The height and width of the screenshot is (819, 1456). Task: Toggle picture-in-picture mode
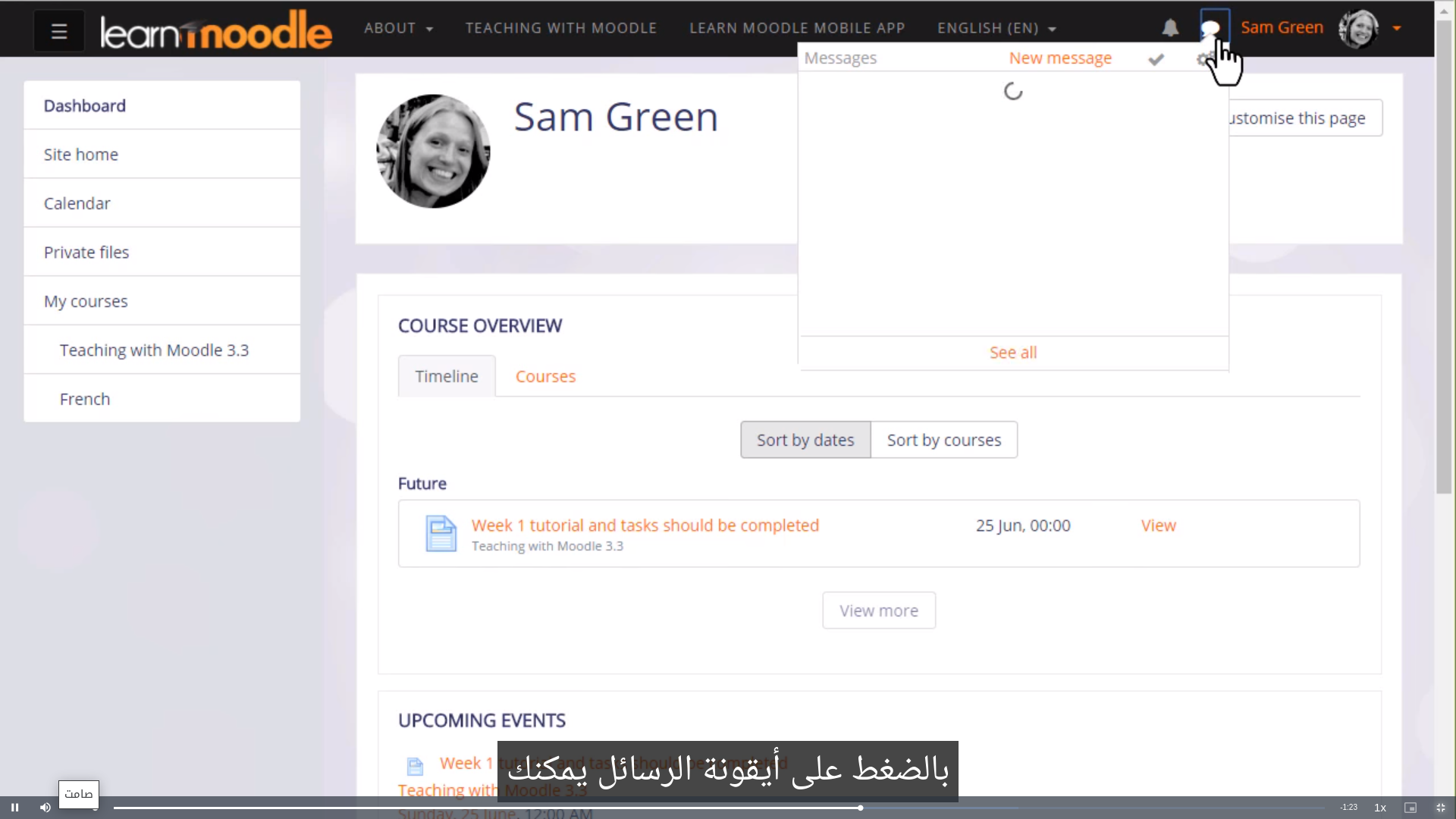click(x=1410, y=808)
